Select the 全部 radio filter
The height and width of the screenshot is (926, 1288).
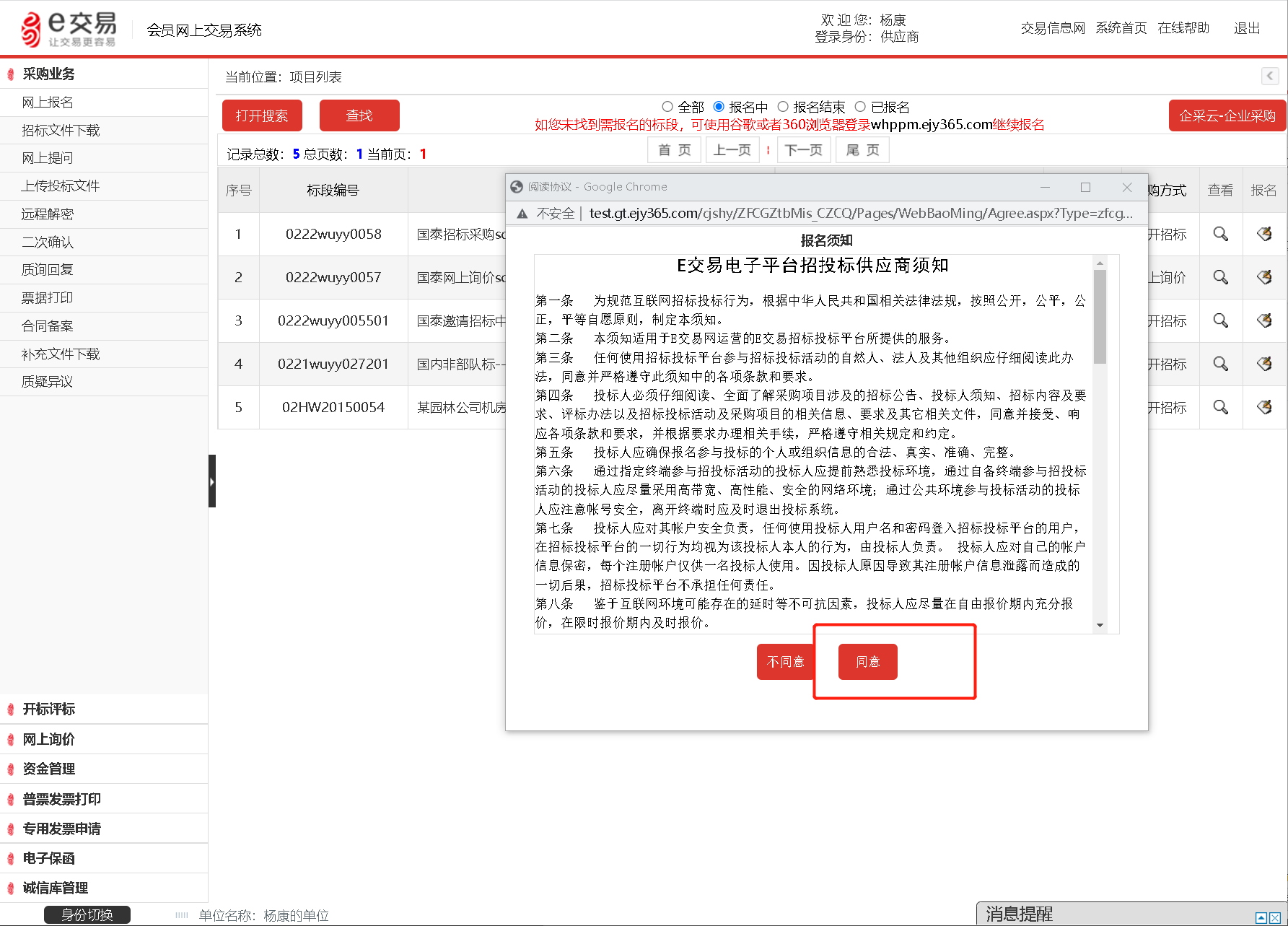pos(667,107)
